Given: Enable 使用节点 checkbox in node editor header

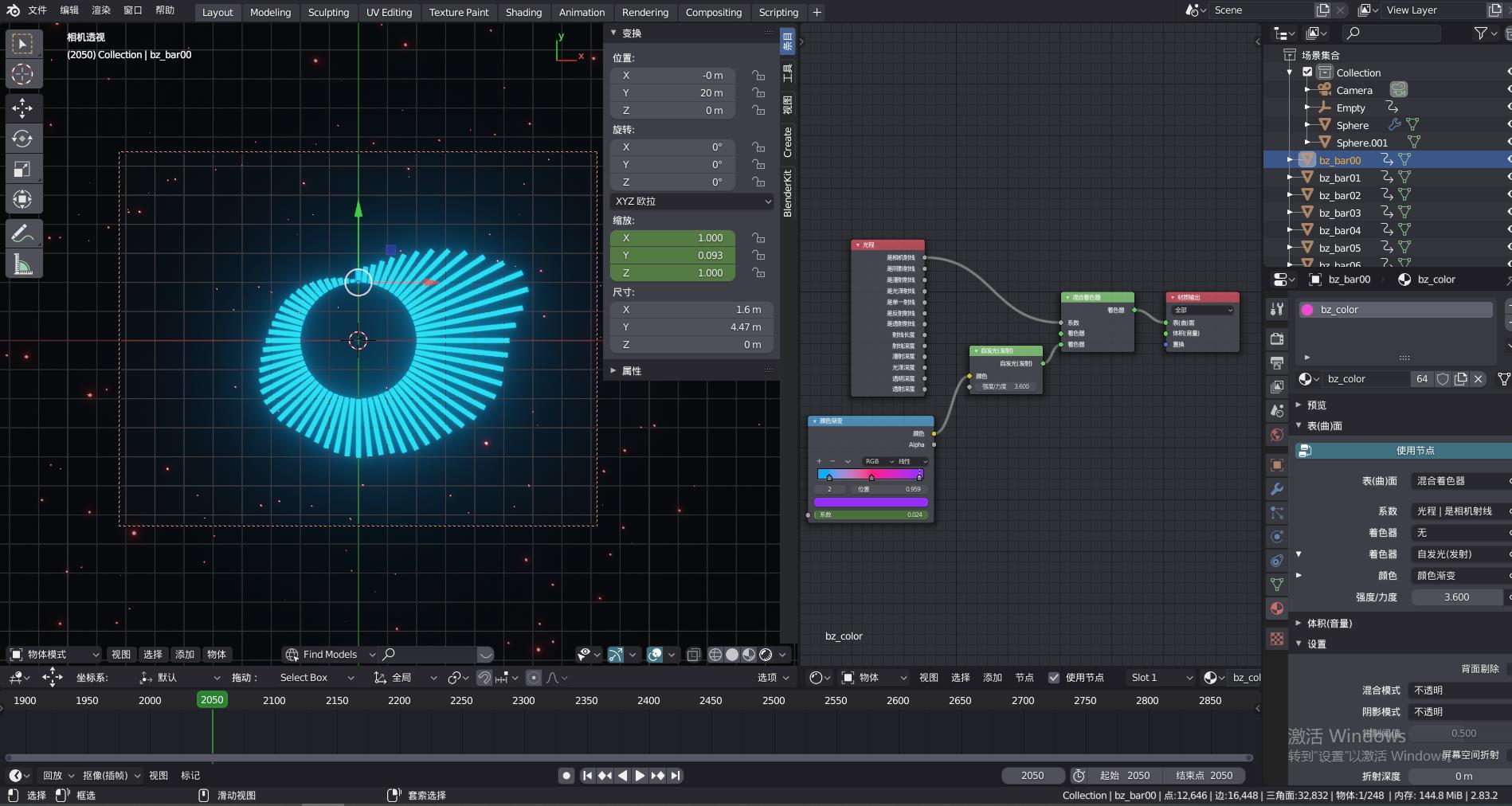Looking at the screenshot, I should pos(1056,678).
